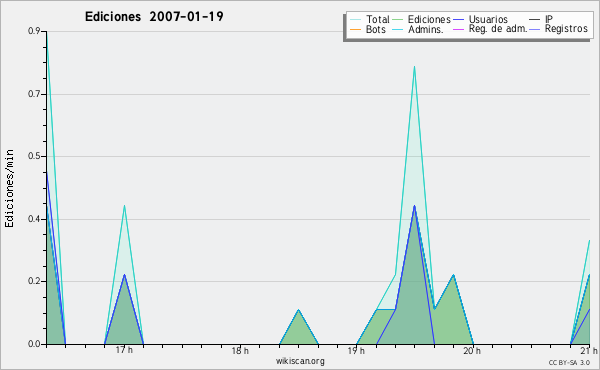
Task: Click the "0.5" y-axis value
Action: [x=34, y=156]
